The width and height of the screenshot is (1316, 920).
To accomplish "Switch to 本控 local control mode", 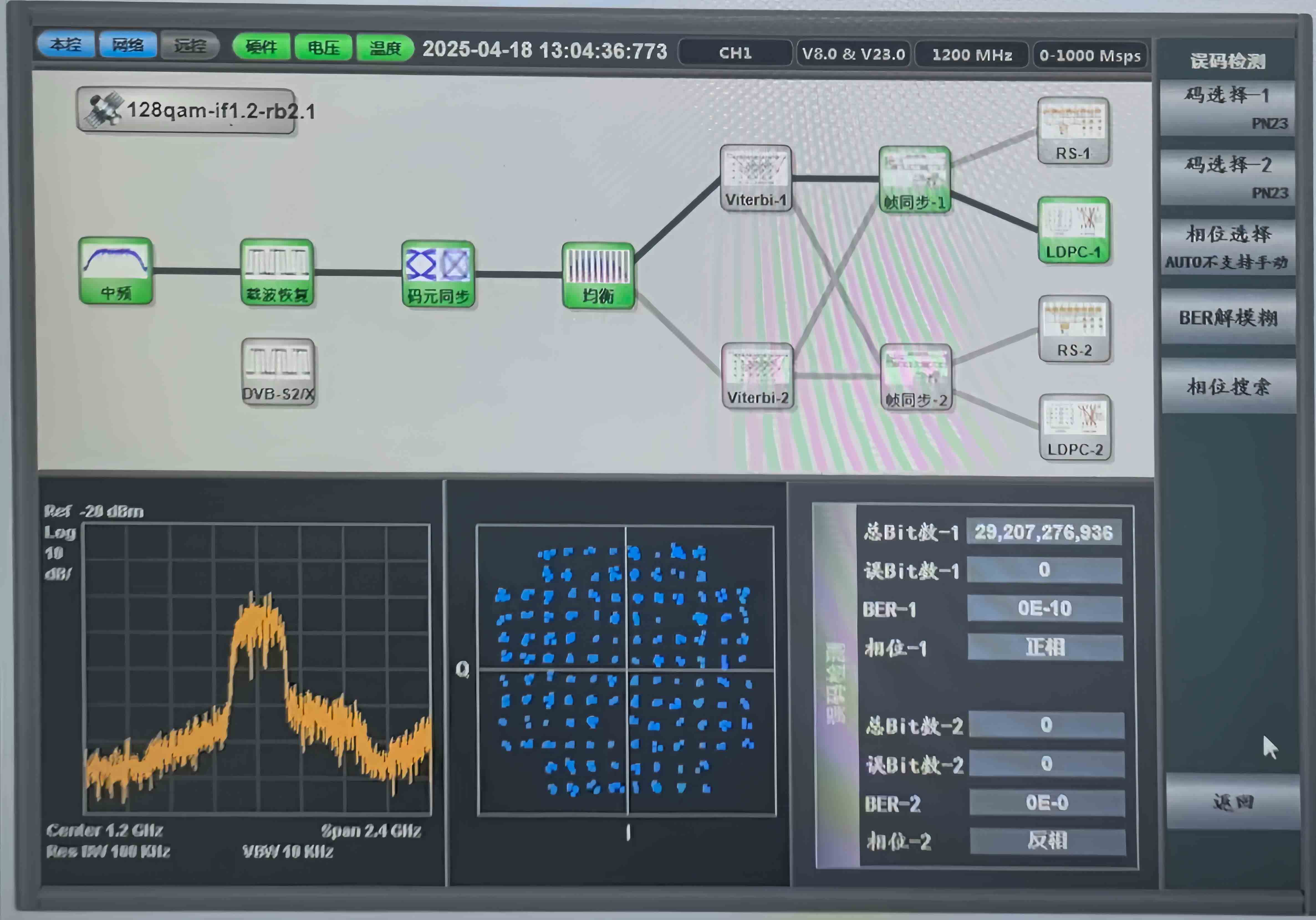I will tap(66, 45).
